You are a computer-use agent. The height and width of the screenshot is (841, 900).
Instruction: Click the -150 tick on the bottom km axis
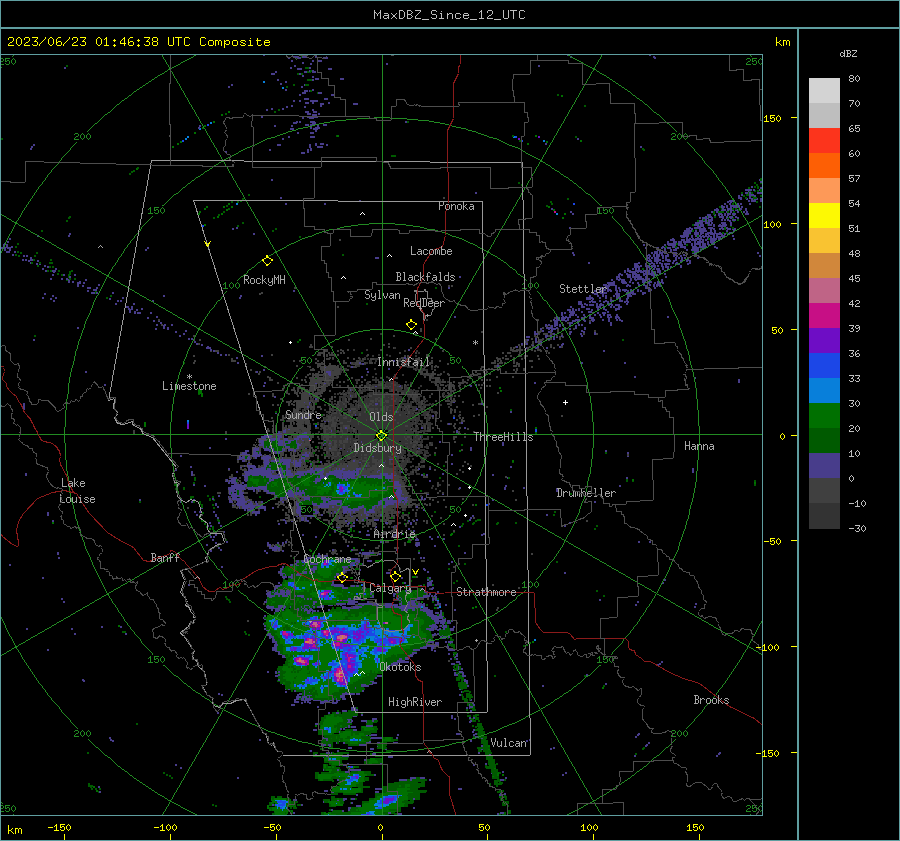59,827
